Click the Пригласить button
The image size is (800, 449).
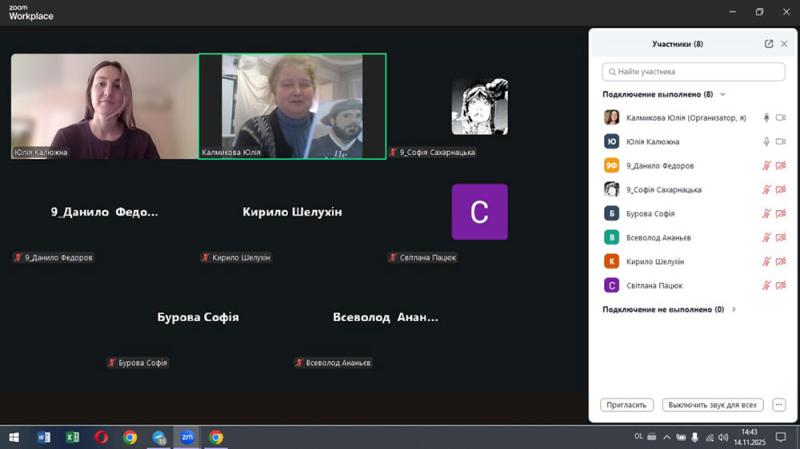[x=627, y=405]
